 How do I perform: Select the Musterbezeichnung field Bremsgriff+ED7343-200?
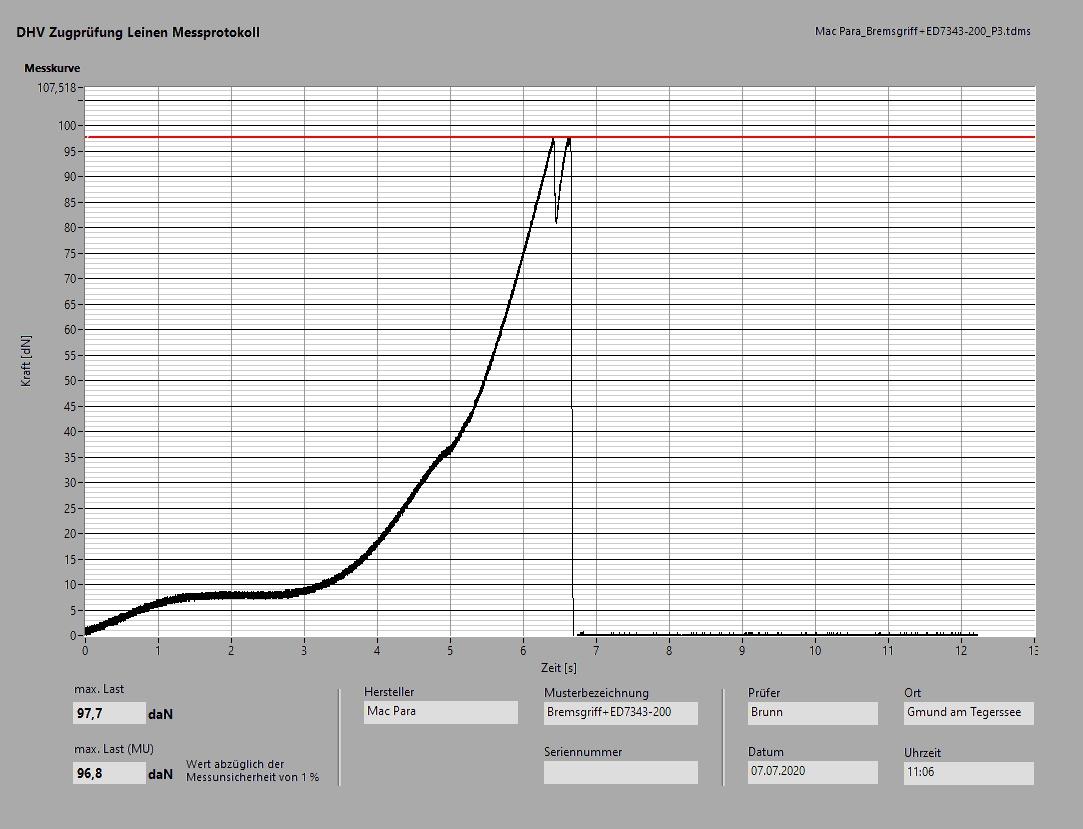pos(620,713)
